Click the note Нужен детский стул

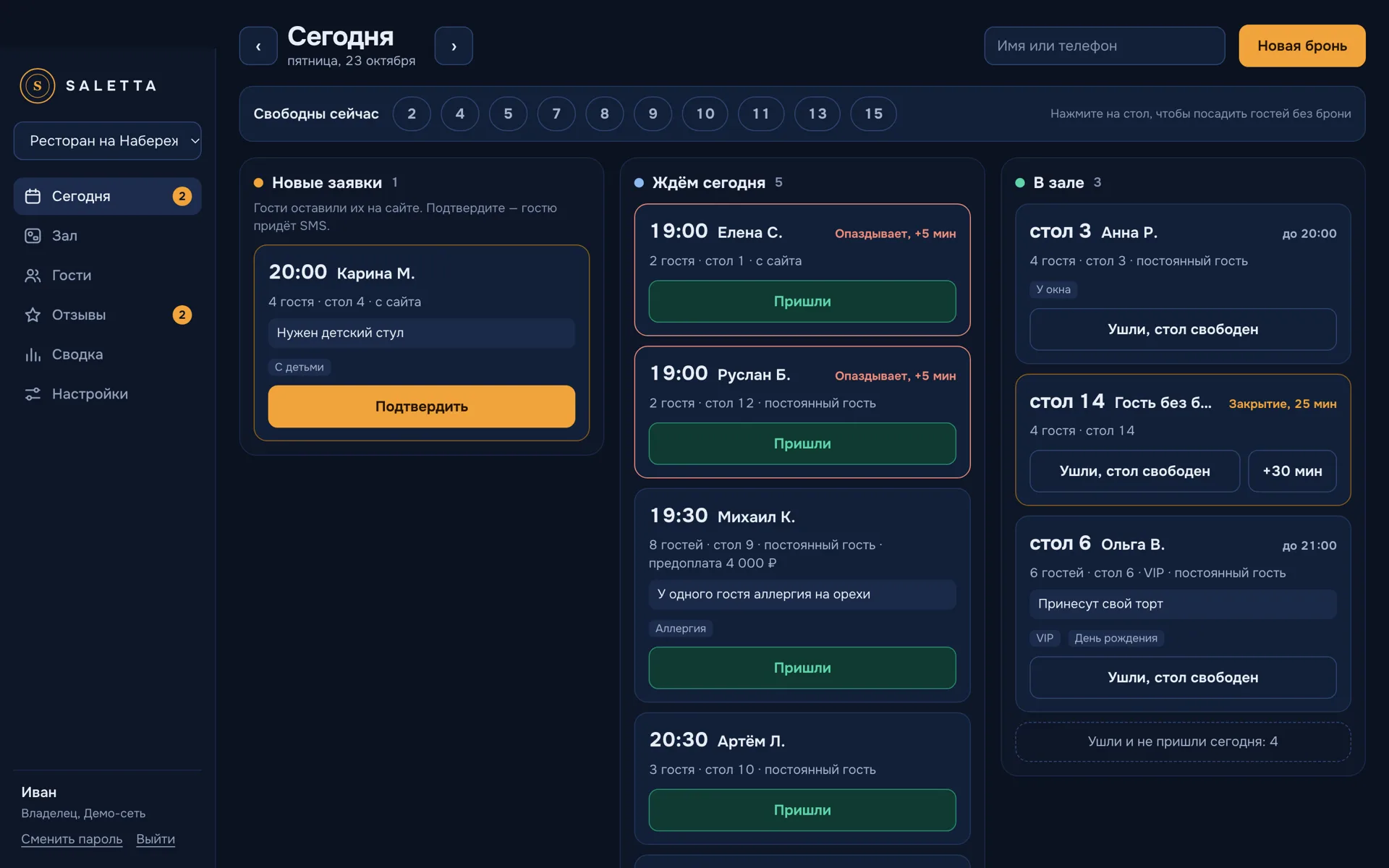tap(422, 333)
